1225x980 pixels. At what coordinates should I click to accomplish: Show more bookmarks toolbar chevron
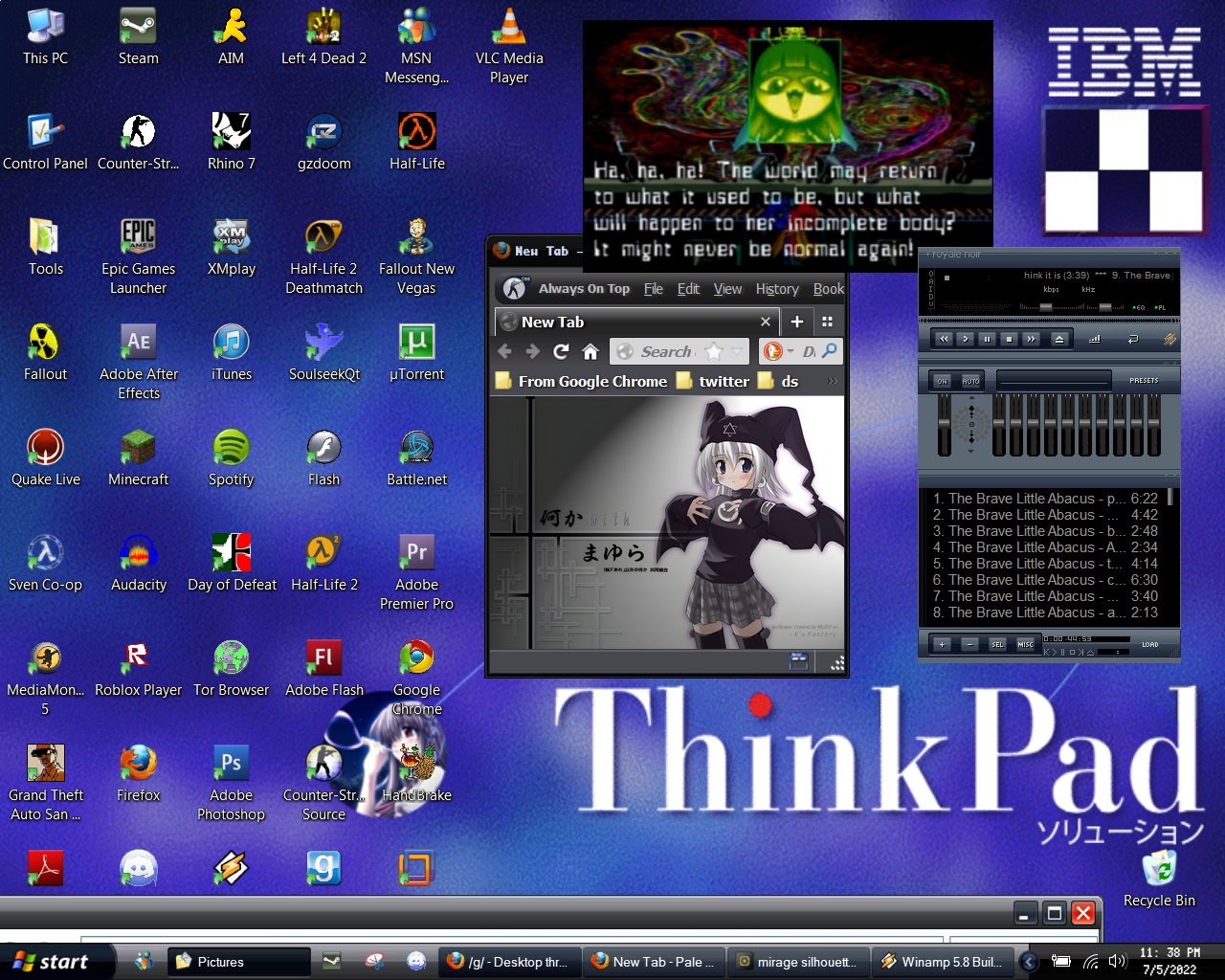coord(832,381)
